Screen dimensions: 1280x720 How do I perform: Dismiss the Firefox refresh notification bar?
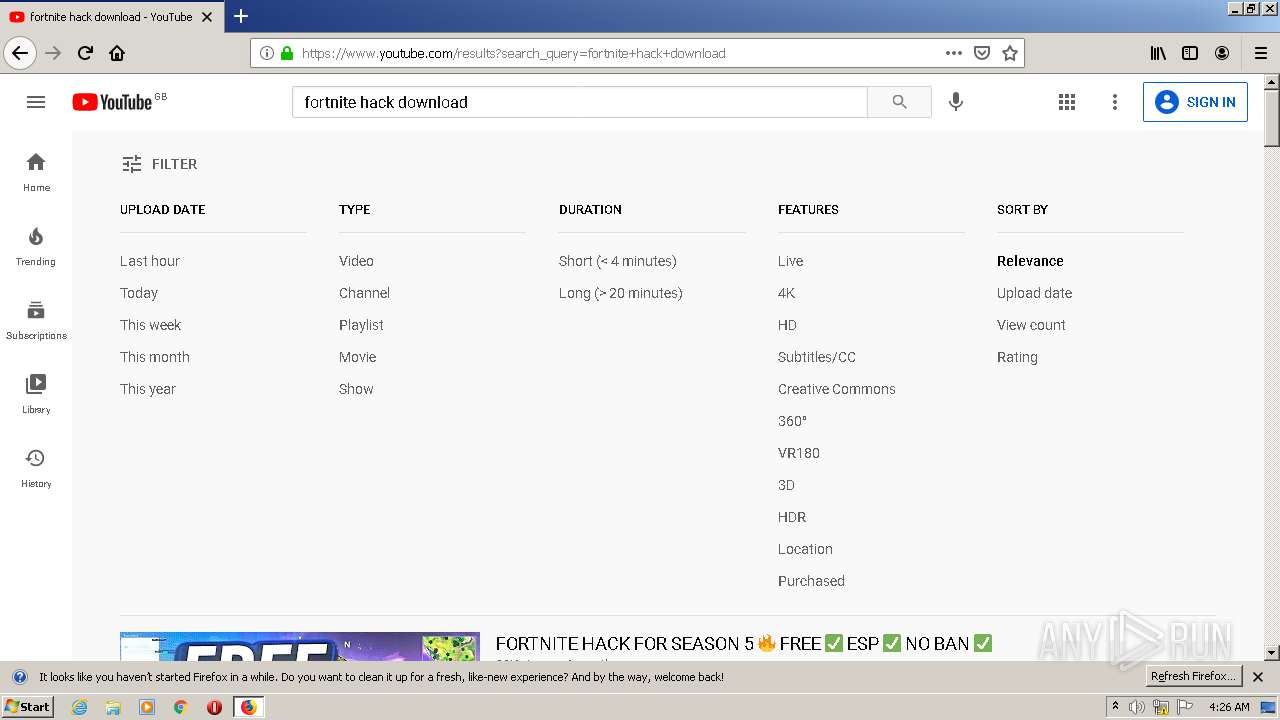(1258, 677)
